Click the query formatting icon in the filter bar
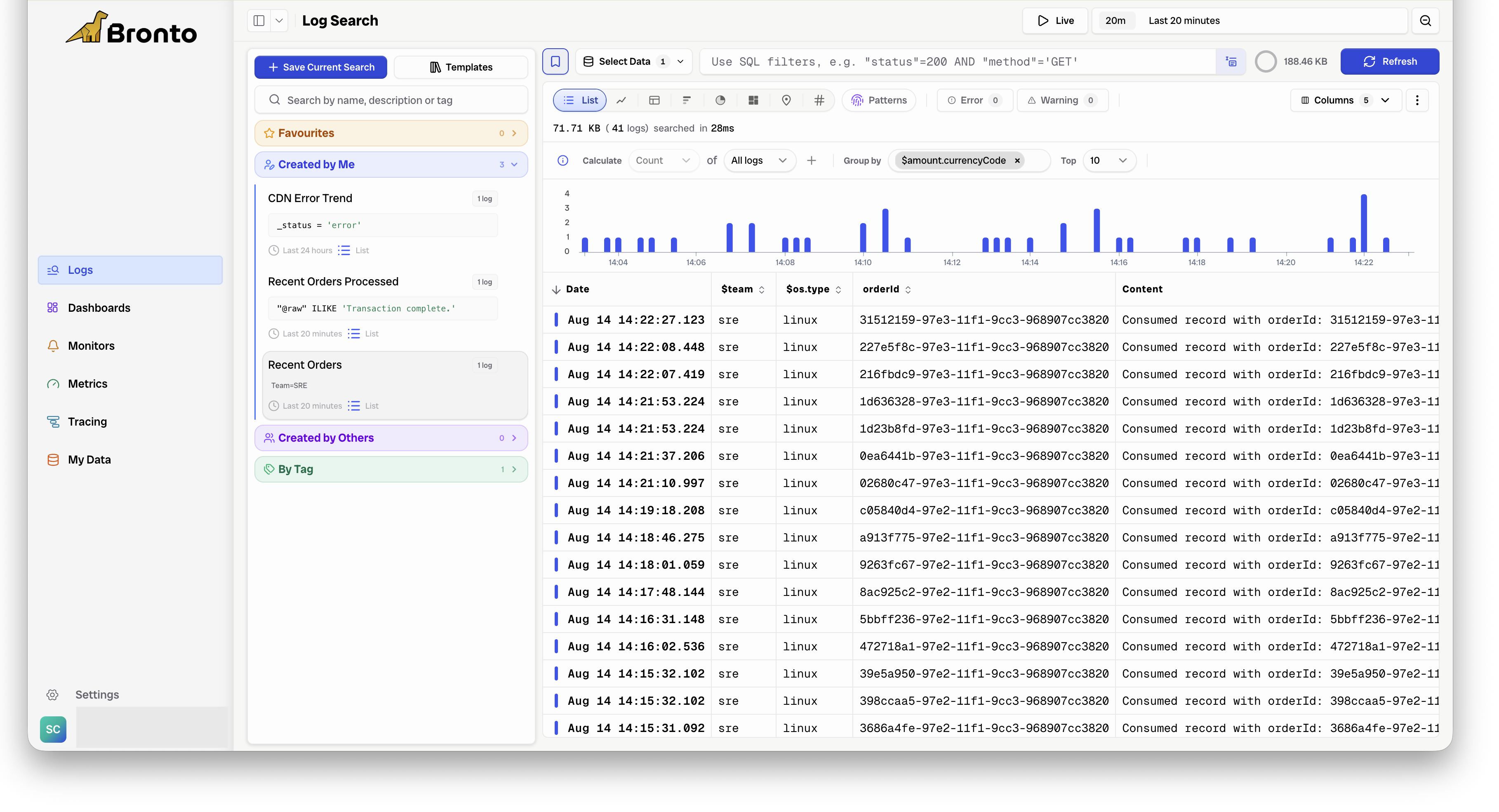The width and height of the screenshot is (1499, 812). click(x=1231, y=62)
